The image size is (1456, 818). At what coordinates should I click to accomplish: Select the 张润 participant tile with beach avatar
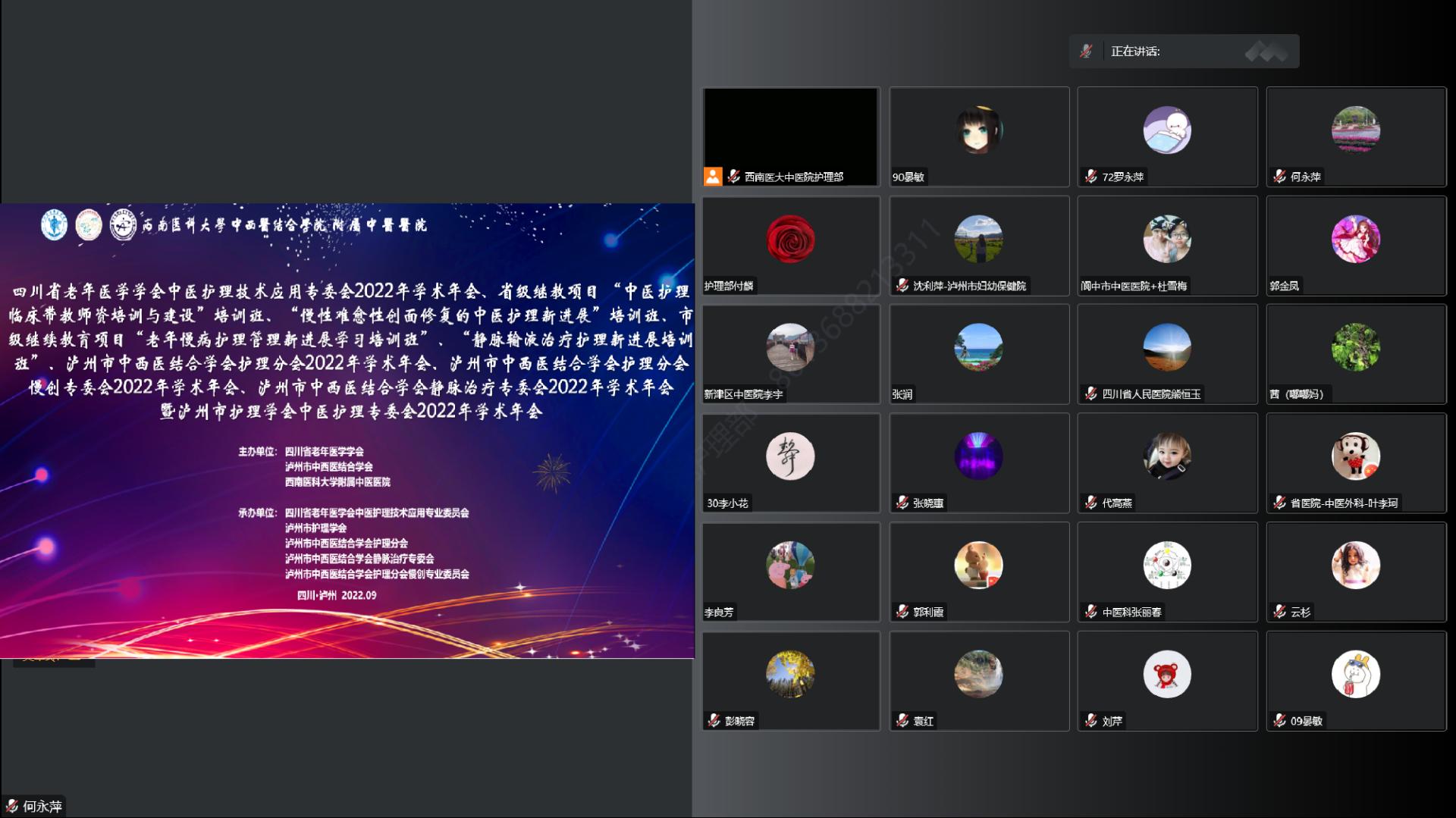pos(978,354)
